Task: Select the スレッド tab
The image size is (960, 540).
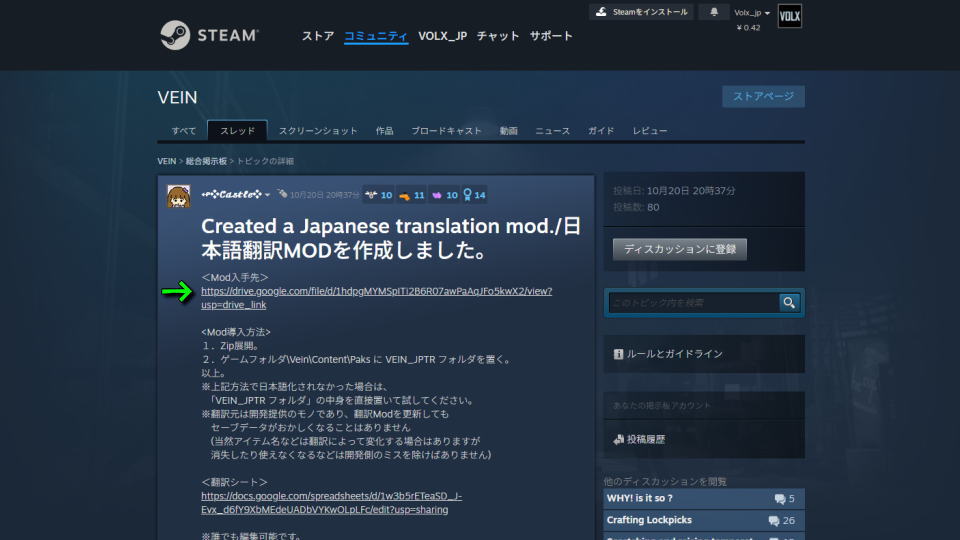Action: click(x=238, y=130)
